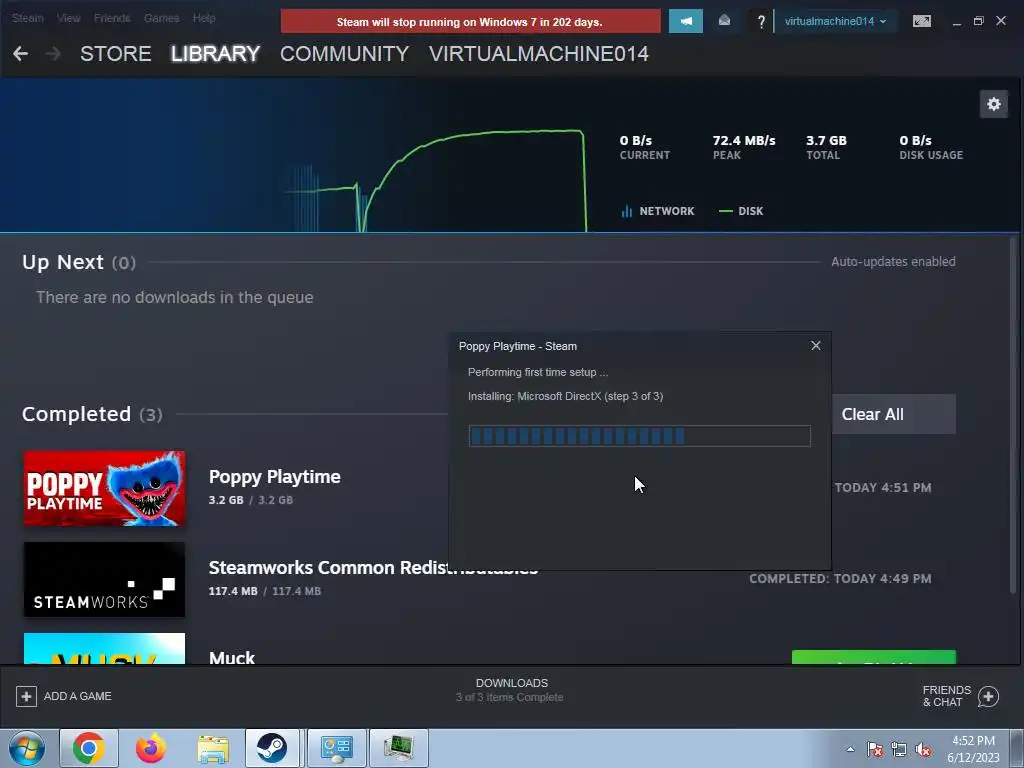Screen dimensions: 1024x768
Task: Click the Up Next (0) section heading
Action: 79,262
